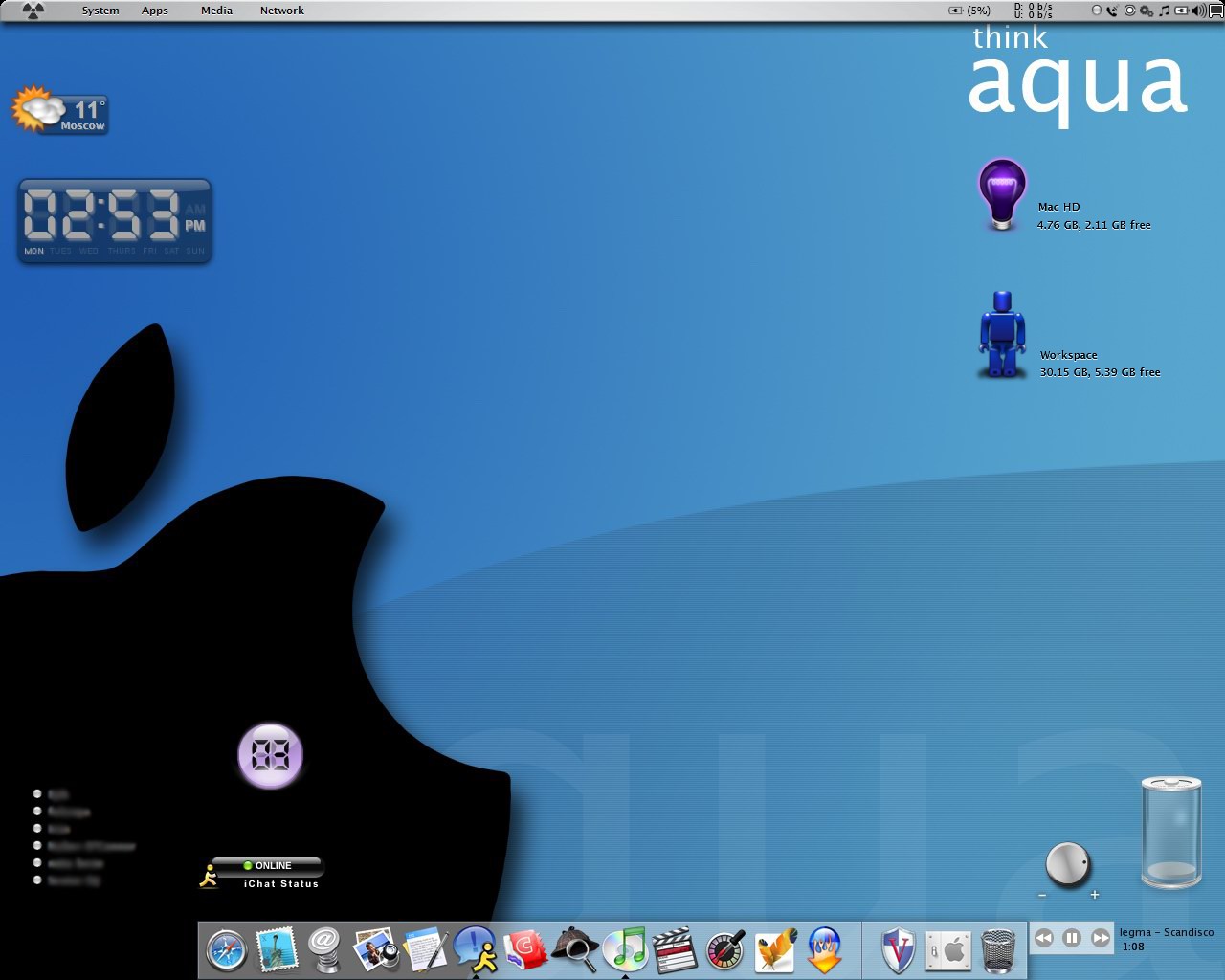The width and height of the screenshot is (1225, 980).
Task: Click the phone menu bar icon
Action: pos(1112,11)
